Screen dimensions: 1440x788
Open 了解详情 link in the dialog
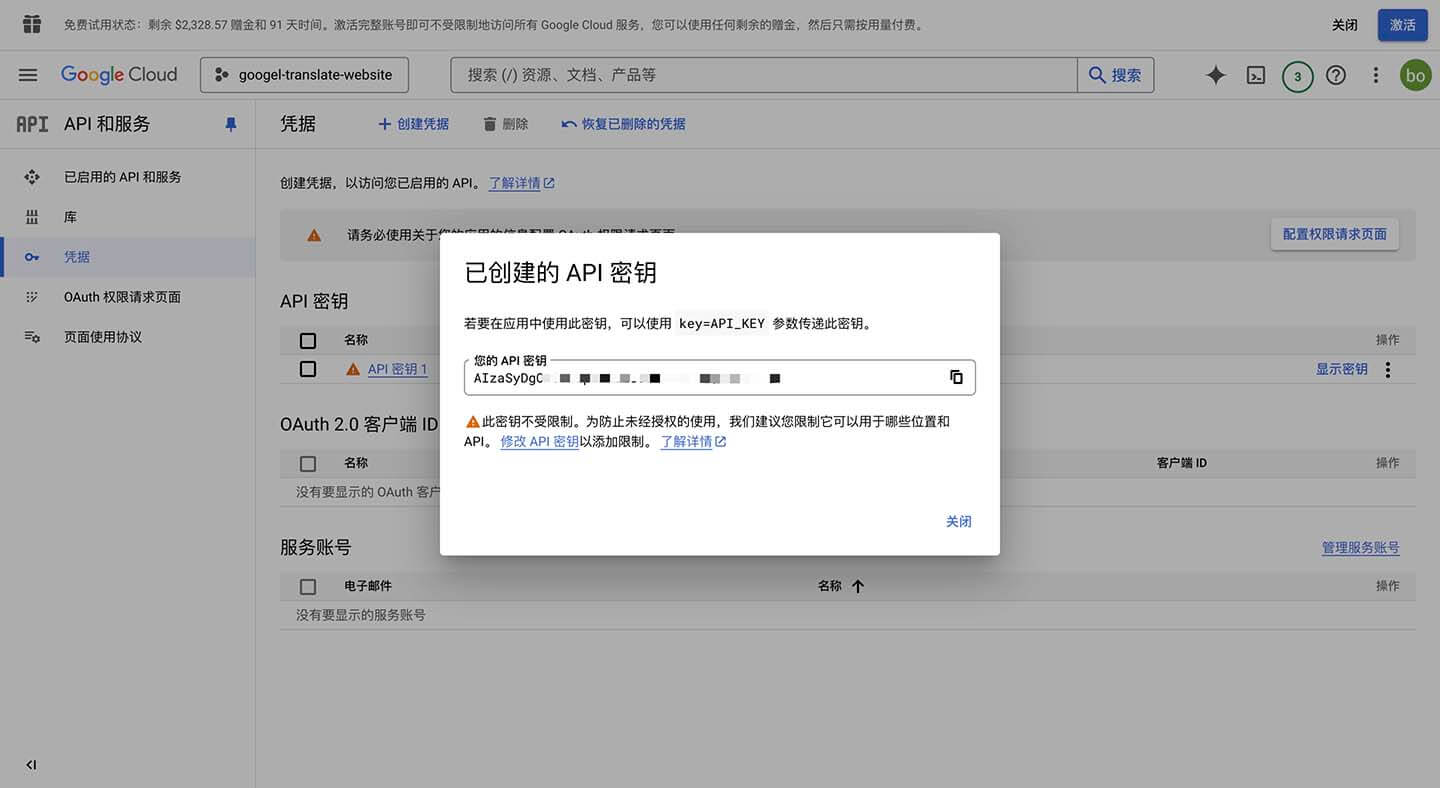tap(693, 441)
